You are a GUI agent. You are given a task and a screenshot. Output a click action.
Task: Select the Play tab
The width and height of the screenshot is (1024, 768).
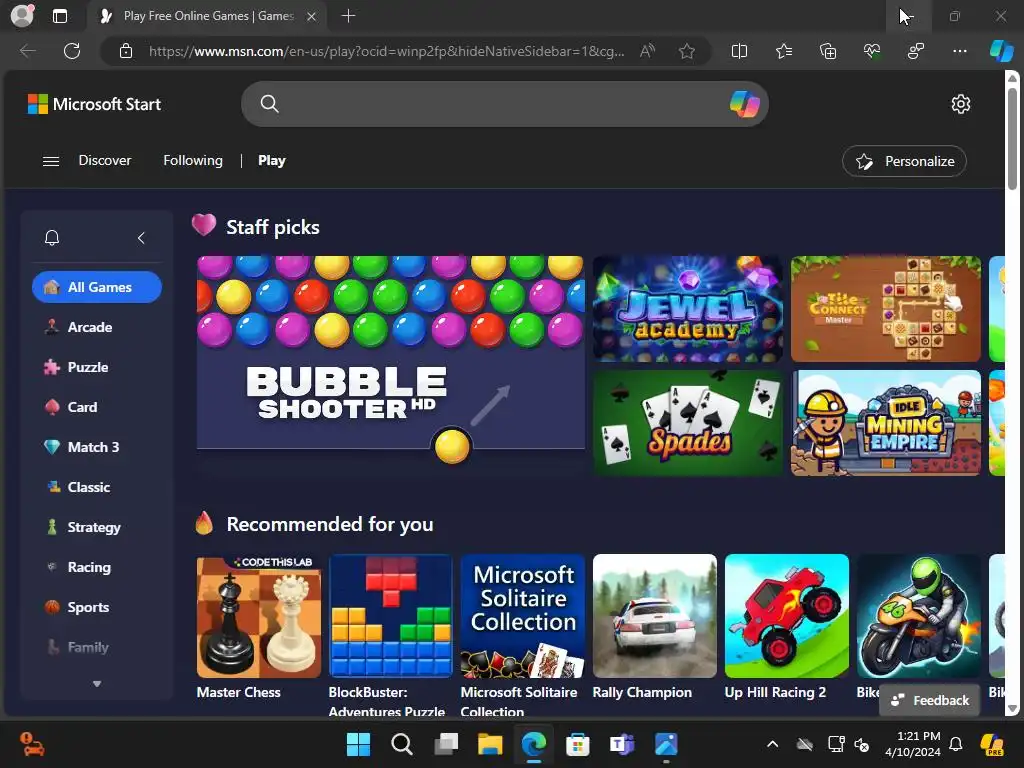(x=272, y=161)
